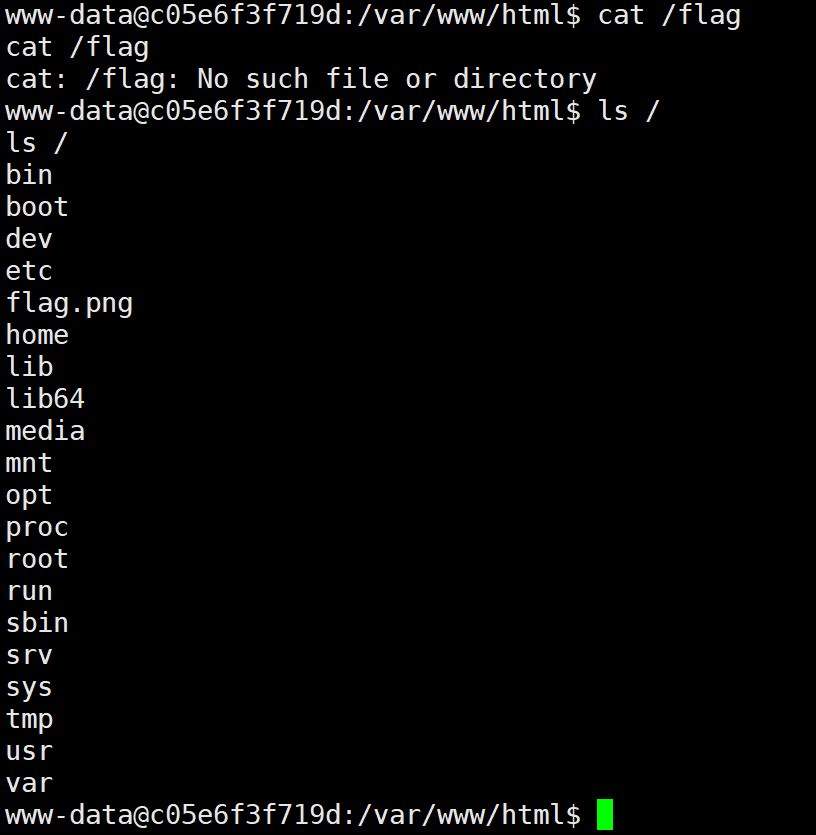
Task: Click the 'sbin' directory entry
Action: [x=37, y=623]
